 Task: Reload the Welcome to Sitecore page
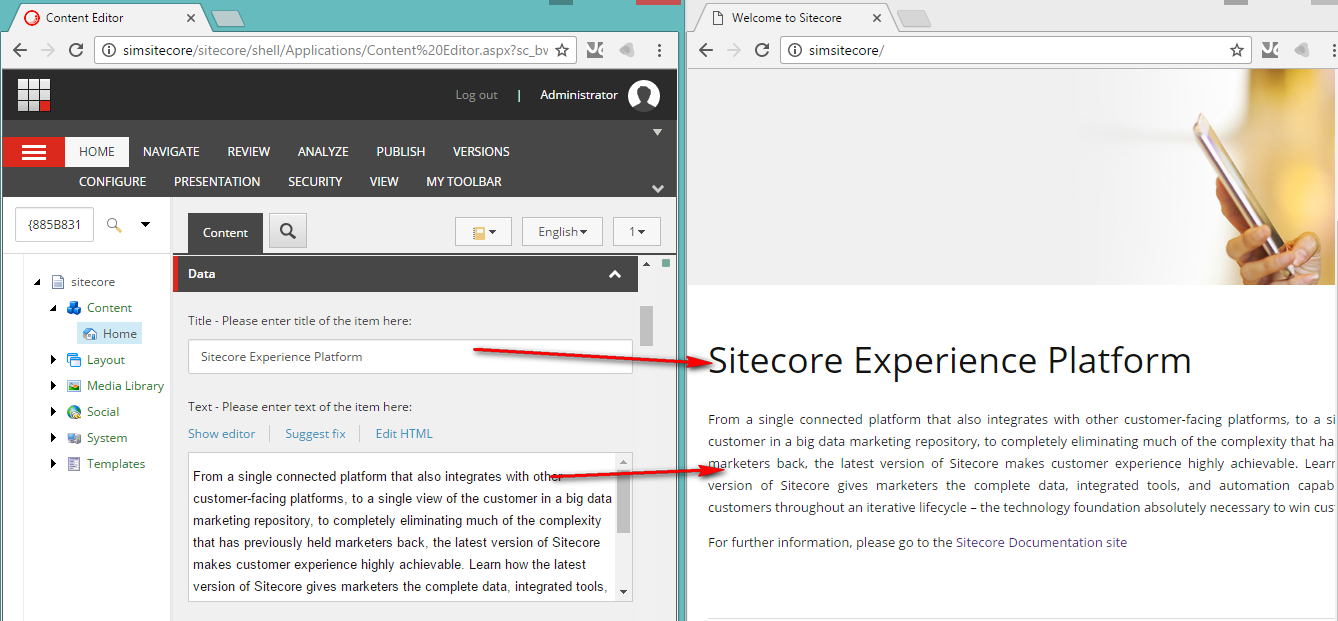[762, 50]
